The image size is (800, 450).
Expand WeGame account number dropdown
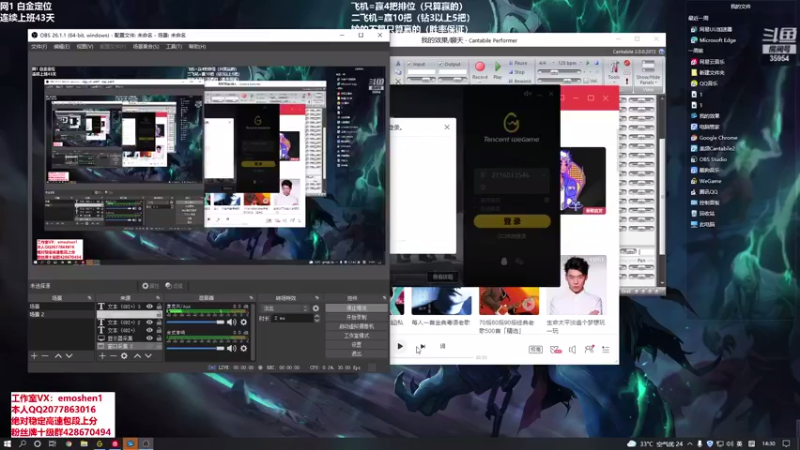[544, 175]
